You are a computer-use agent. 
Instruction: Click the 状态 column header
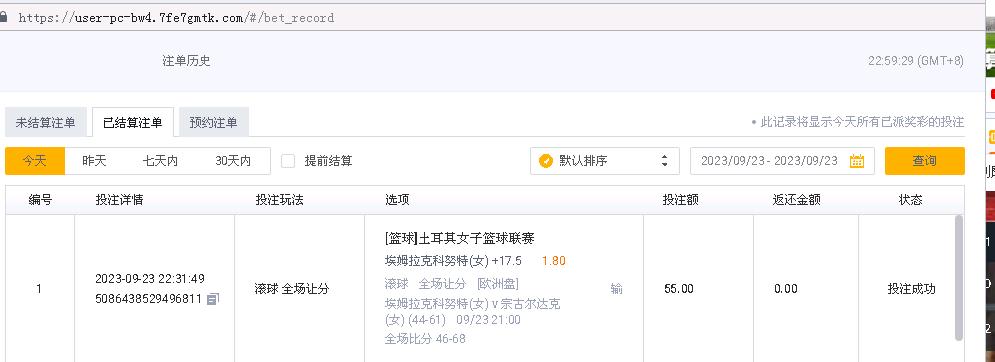(911, 200)
